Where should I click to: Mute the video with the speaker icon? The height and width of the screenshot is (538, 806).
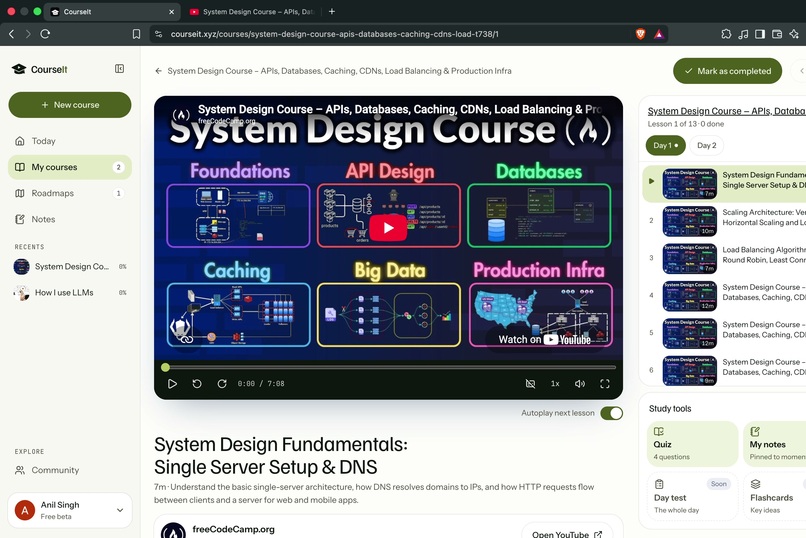580,383
